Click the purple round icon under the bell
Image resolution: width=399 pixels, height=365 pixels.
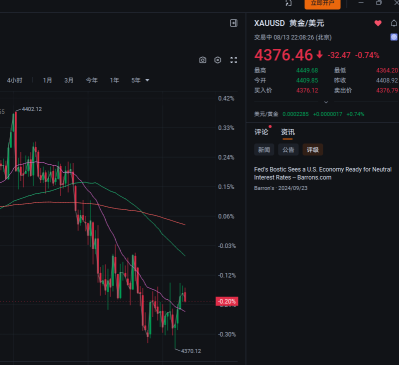coord(394,37)
